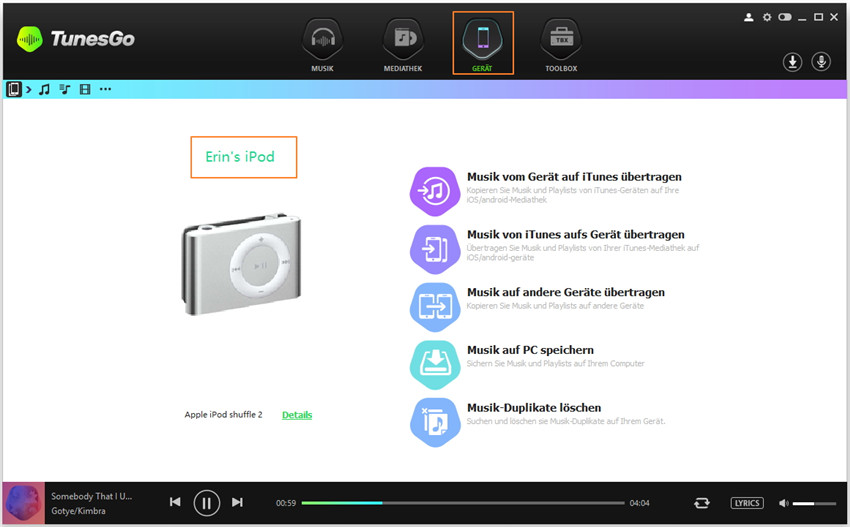Pause the current song
The image size is (850, 527).
click(206, 502)
